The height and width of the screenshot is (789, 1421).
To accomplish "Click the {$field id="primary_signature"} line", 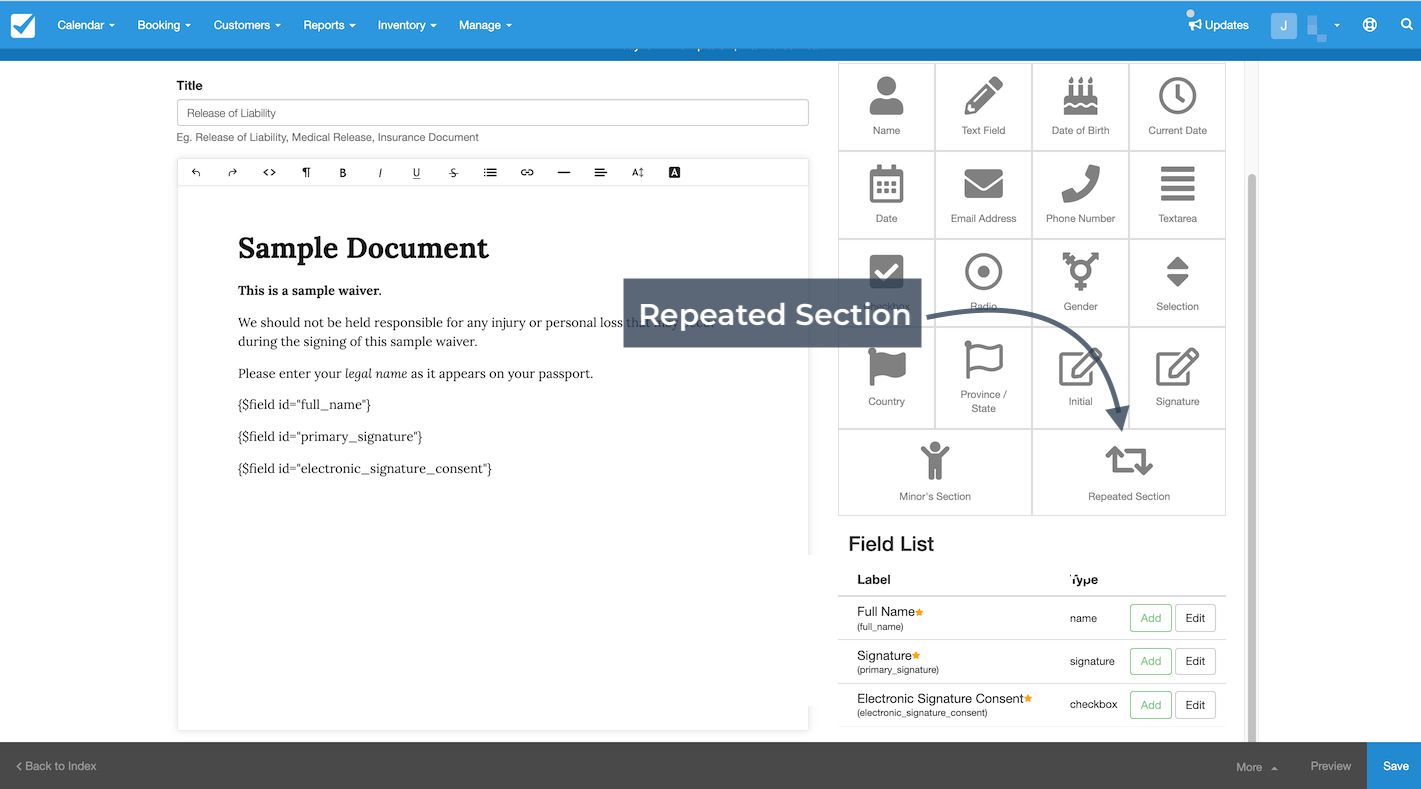I will tap(330, 437).
